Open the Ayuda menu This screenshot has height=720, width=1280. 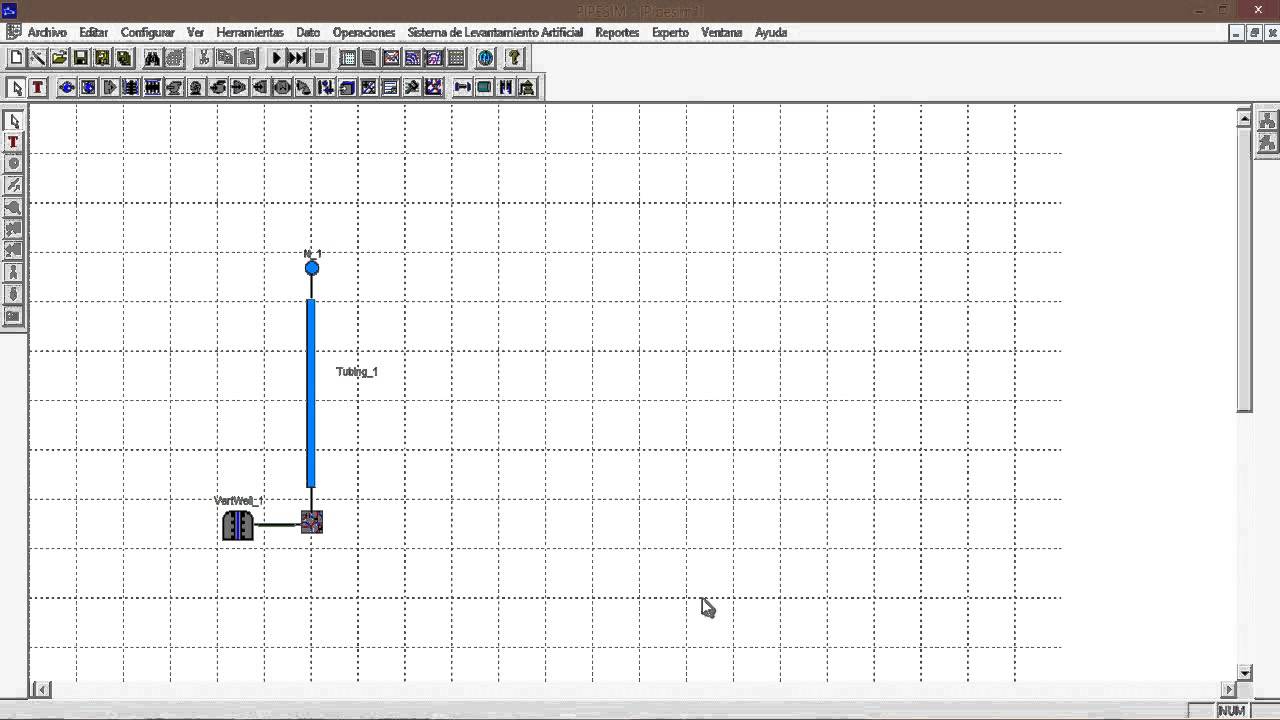[x=771, y=33]
